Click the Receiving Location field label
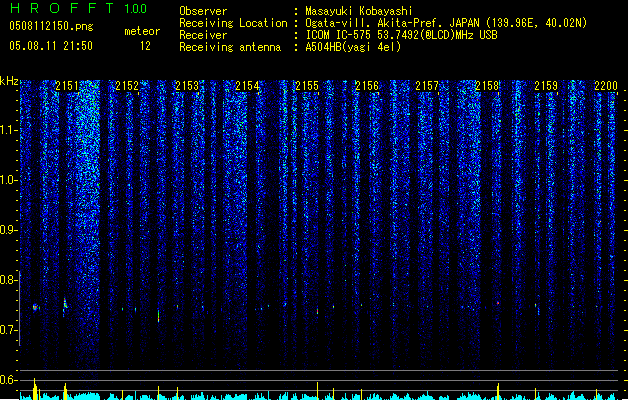629x400 pixels. click(233, 23)
